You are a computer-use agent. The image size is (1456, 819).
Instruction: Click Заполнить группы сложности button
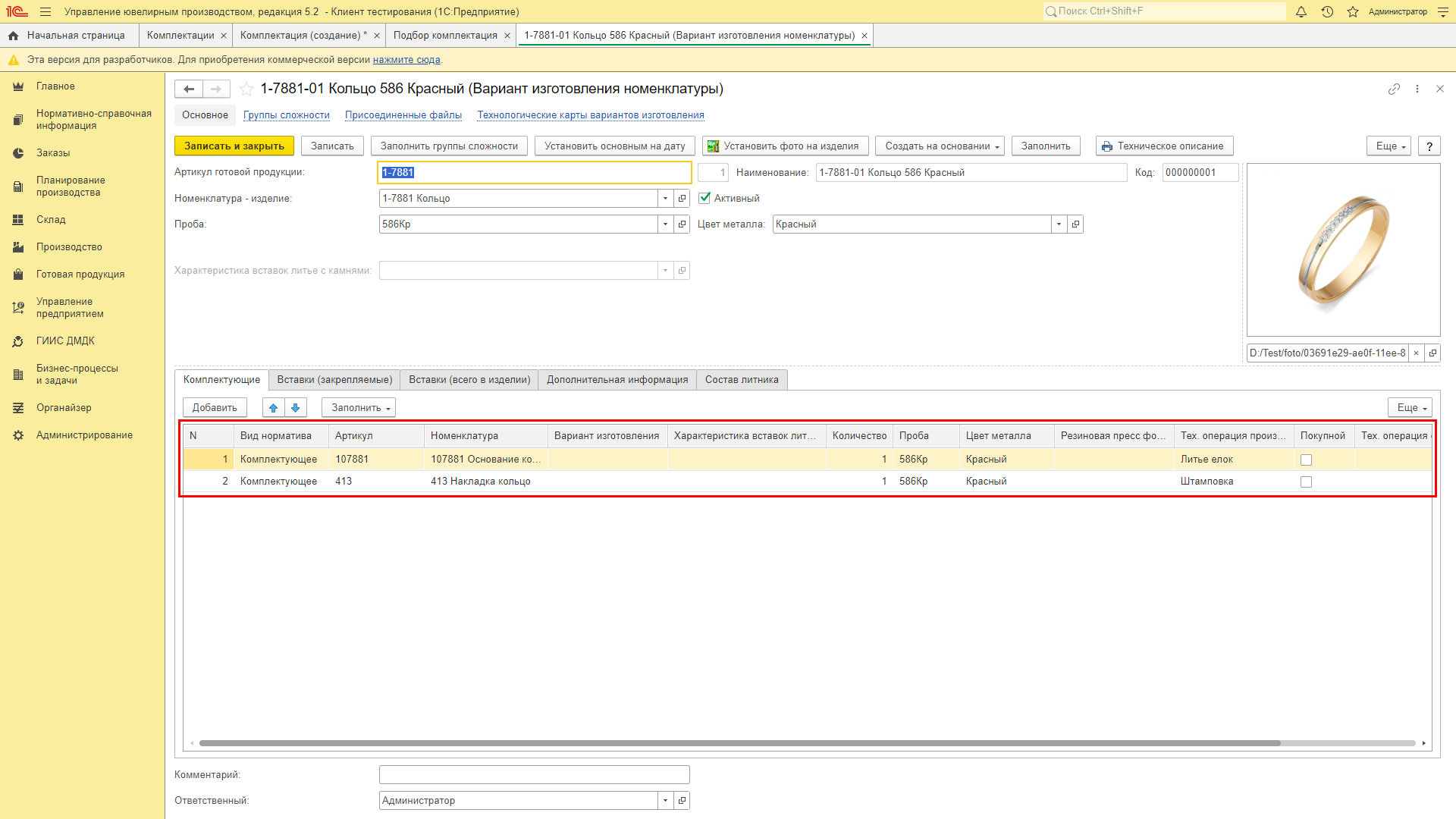click(449, 146)
